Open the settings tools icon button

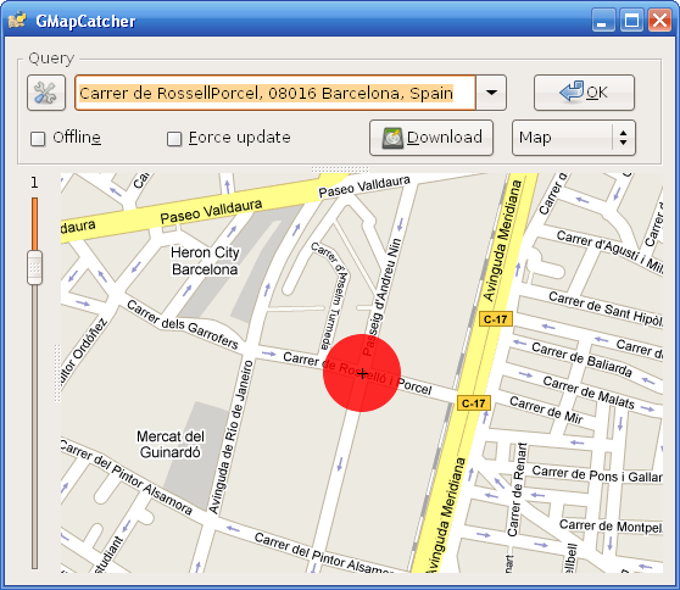point(46,92)
